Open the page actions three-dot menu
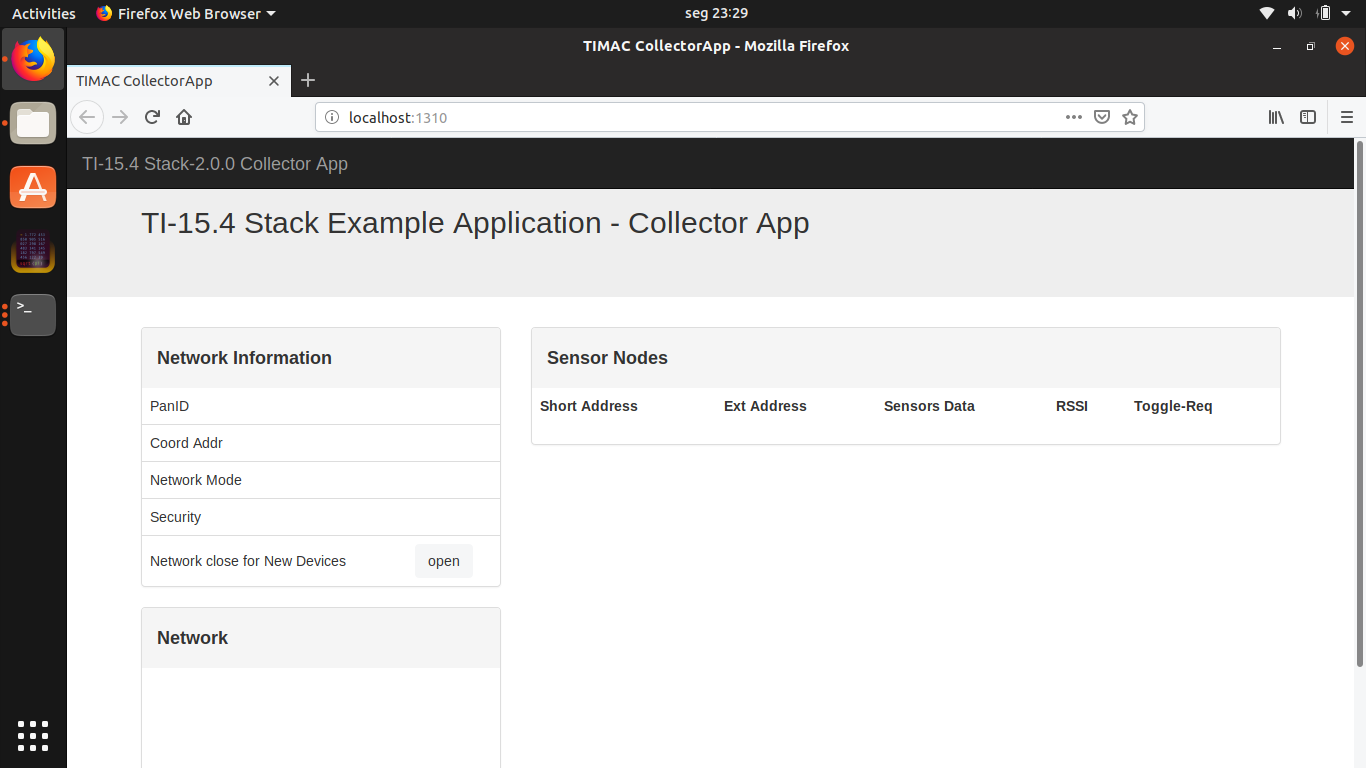The width and height of the screenshot is (1366, 768). pyautogui.click(x=1074, y=117)
